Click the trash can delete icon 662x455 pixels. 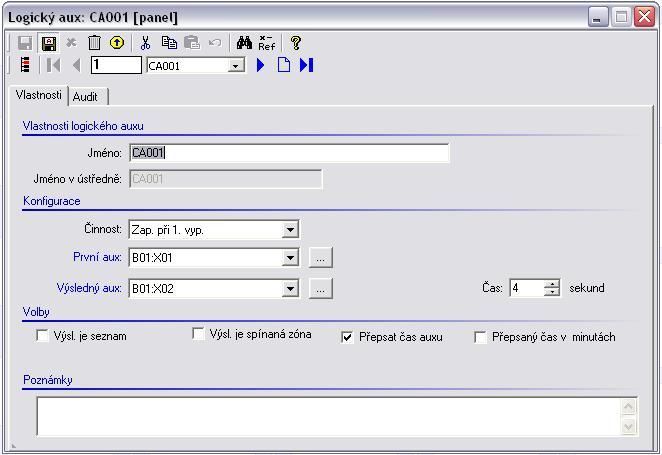[94, 43]
